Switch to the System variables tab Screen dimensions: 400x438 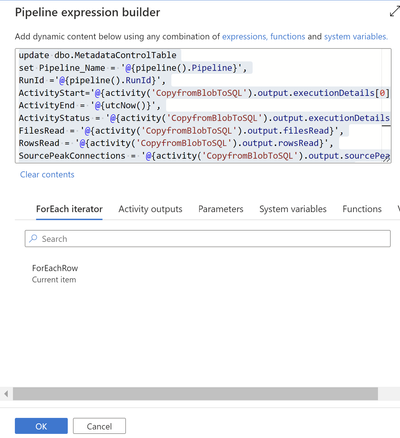click(x=293, y=209)
